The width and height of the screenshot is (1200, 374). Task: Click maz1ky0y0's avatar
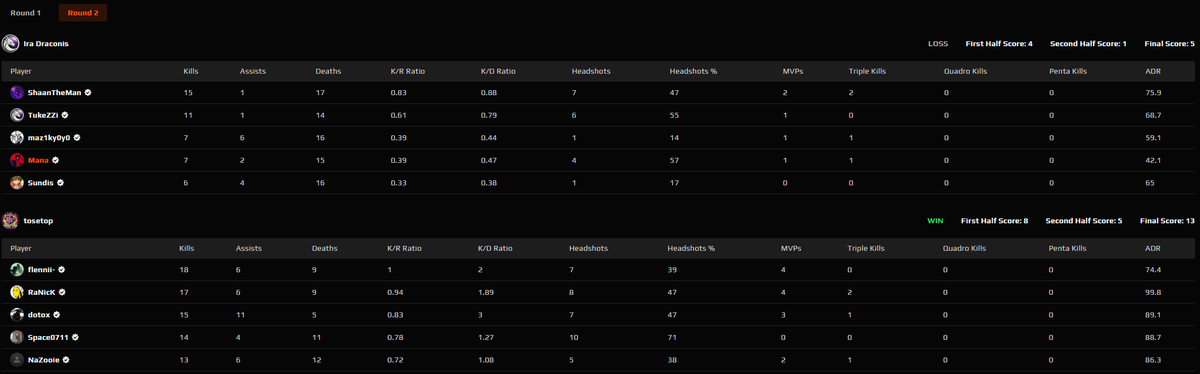17,137
